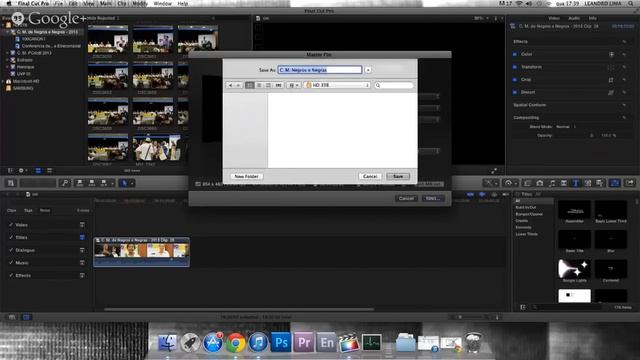Toggle the Color effect checkbox
The width and height of the screenshot is (640, 360).
click(515, 54)
